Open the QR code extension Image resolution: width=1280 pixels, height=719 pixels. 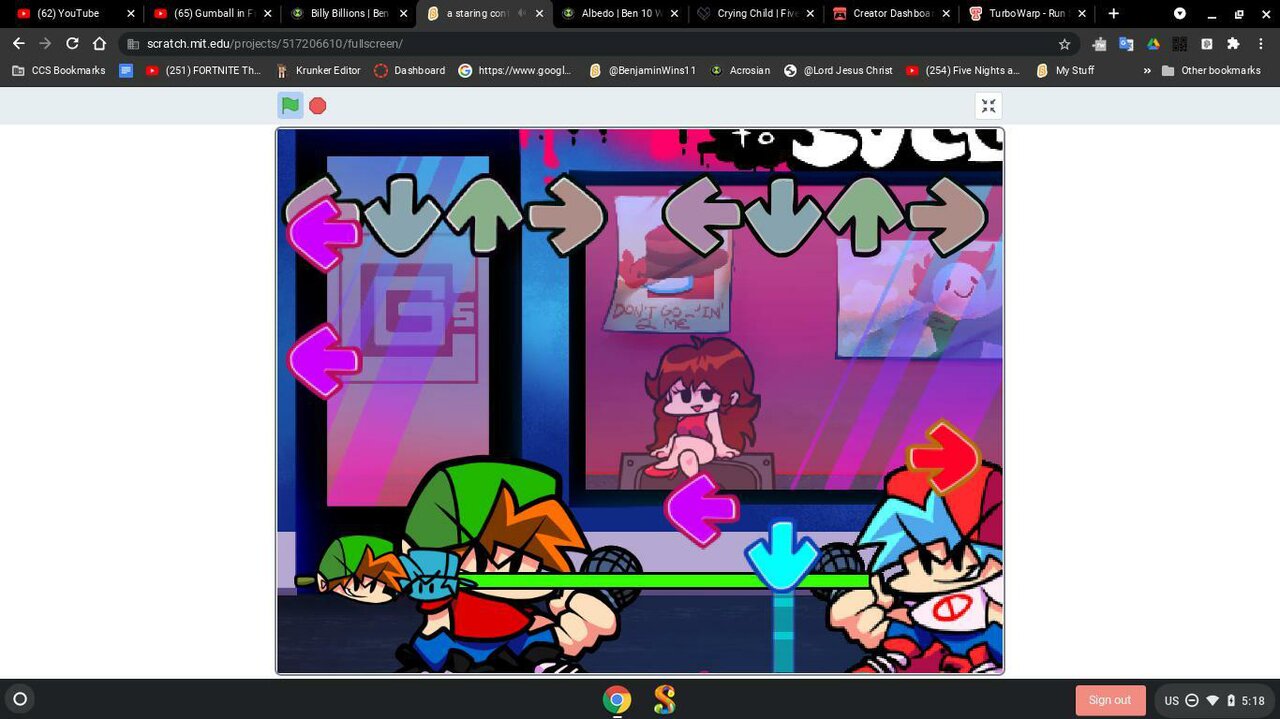click(1180, 44)
